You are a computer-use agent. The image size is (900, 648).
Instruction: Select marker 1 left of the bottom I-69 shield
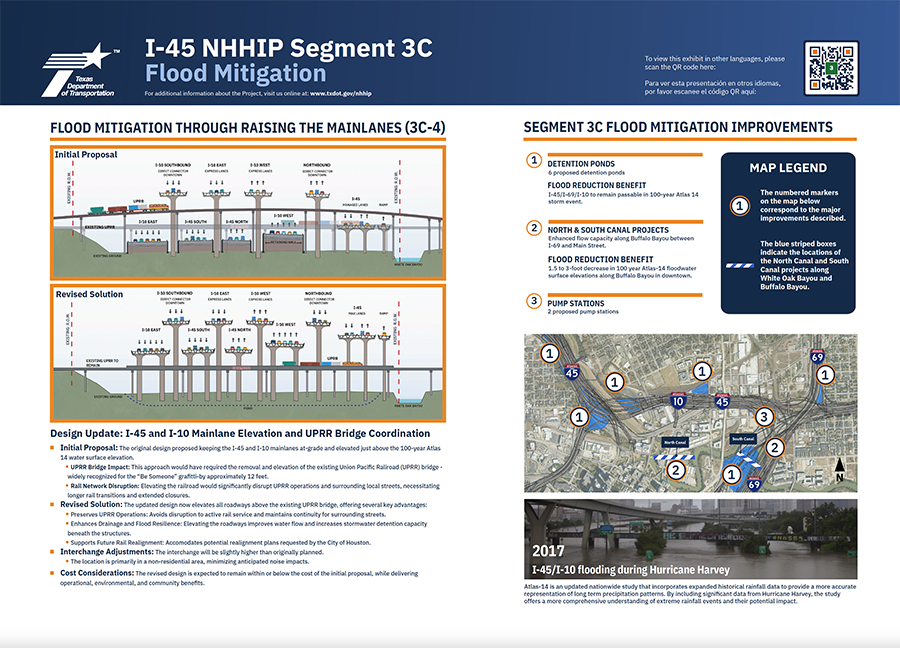click(731, 475)
